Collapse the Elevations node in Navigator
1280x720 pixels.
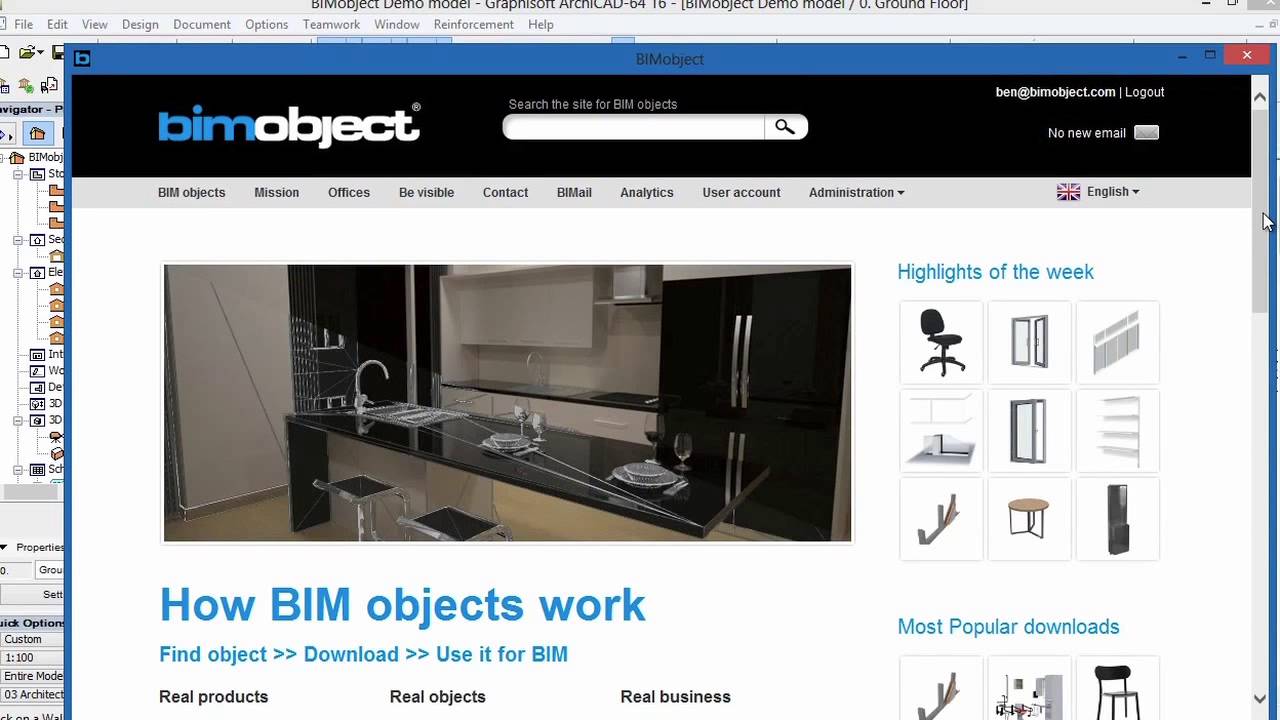pos(18,272)
